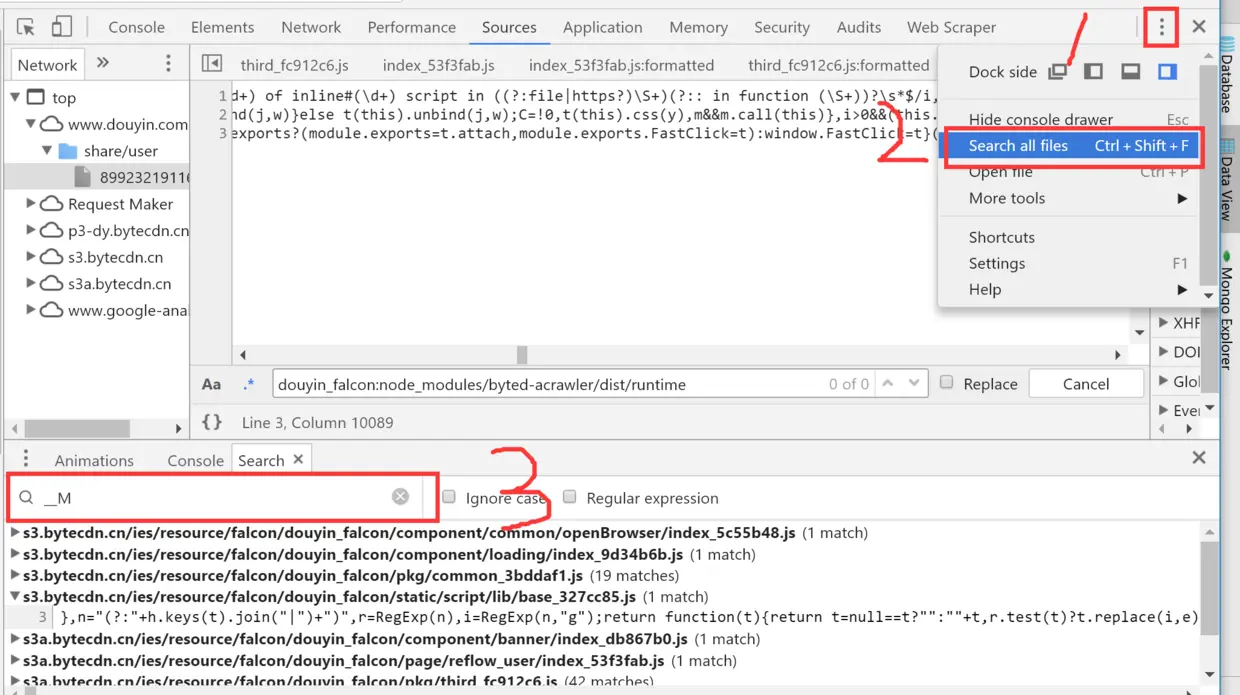Dock DevTools to the right side
This screenshot has width=1240, height=695.
point(1167,71)
